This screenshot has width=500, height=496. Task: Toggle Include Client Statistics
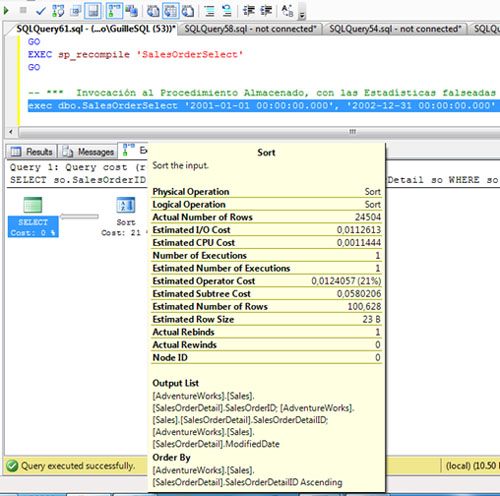tap(132, 11)
